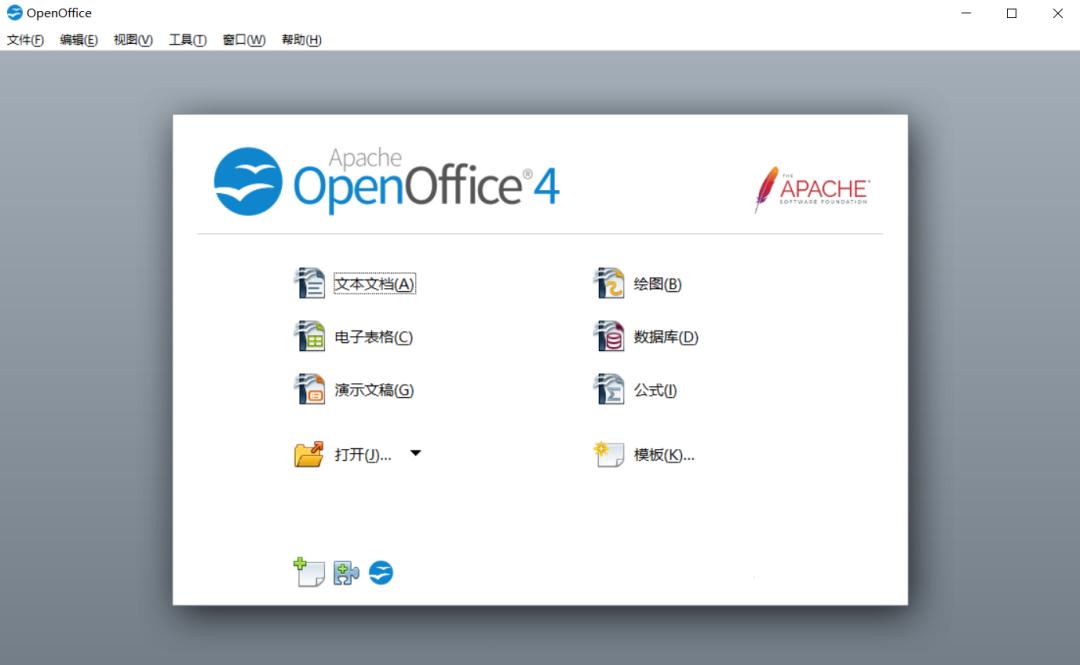Create a new 数据库(D) database
Viewport: 1080px width, 665px height.
(665, 337)
